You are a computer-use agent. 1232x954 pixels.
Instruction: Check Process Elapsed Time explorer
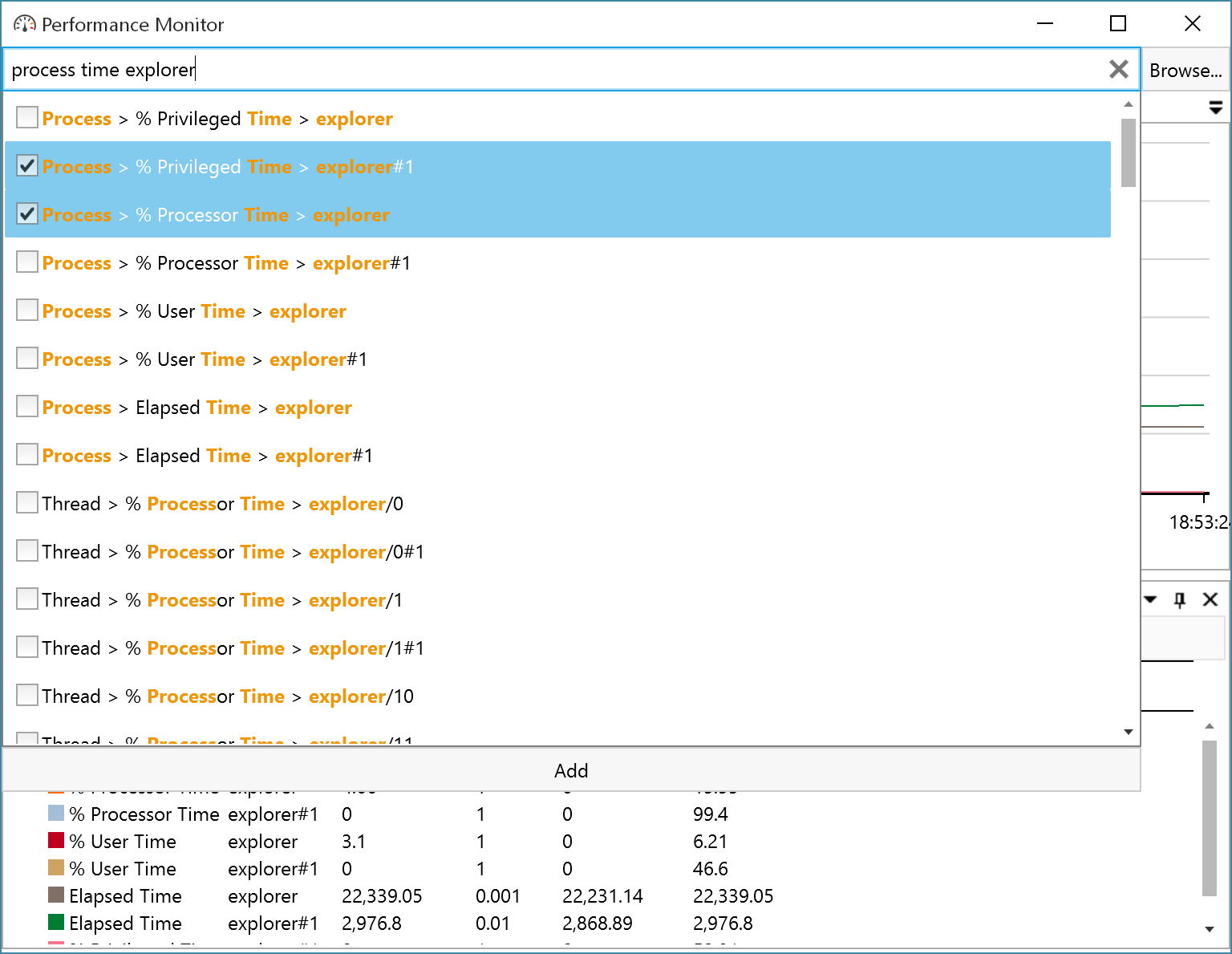coord(27,406)
